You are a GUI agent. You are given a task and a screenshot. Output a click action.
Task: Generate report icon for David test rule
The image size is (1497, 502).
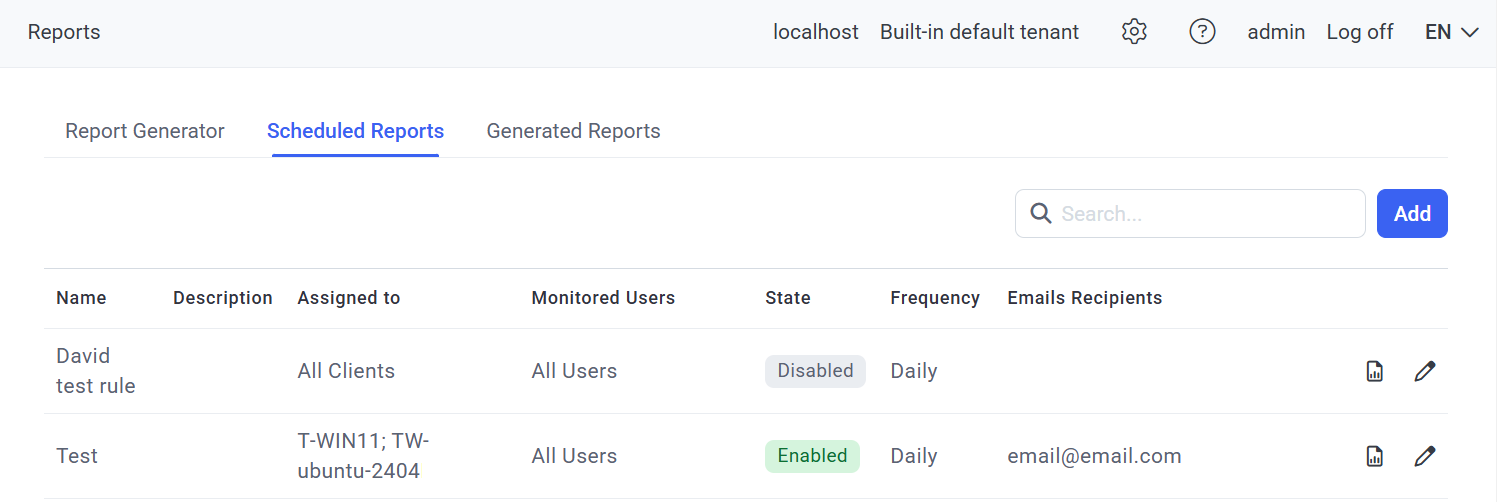click(x=1375, y=372)
